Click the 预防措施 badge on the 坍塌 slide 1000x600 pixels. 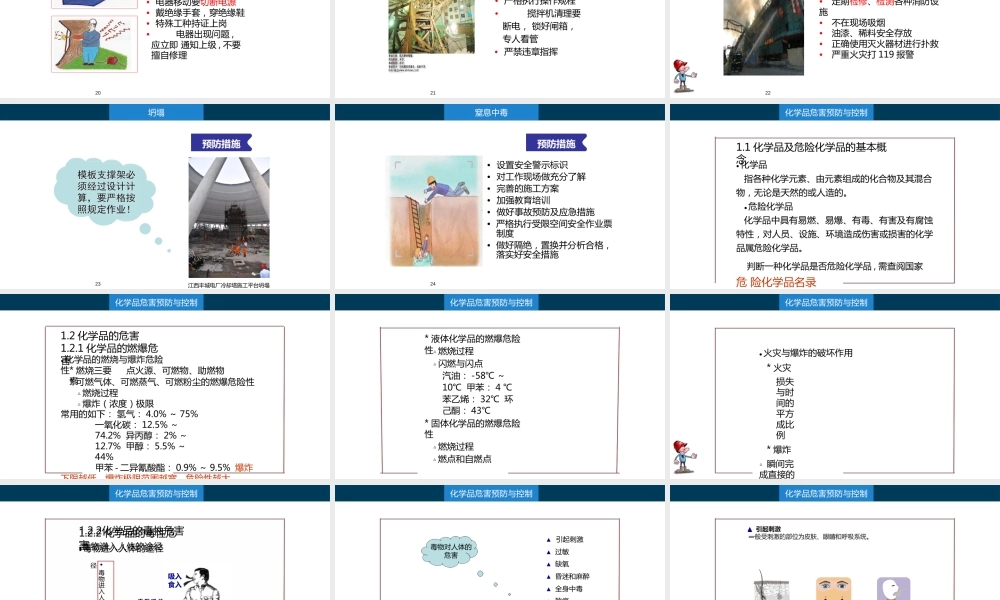[x=221, y=143]
